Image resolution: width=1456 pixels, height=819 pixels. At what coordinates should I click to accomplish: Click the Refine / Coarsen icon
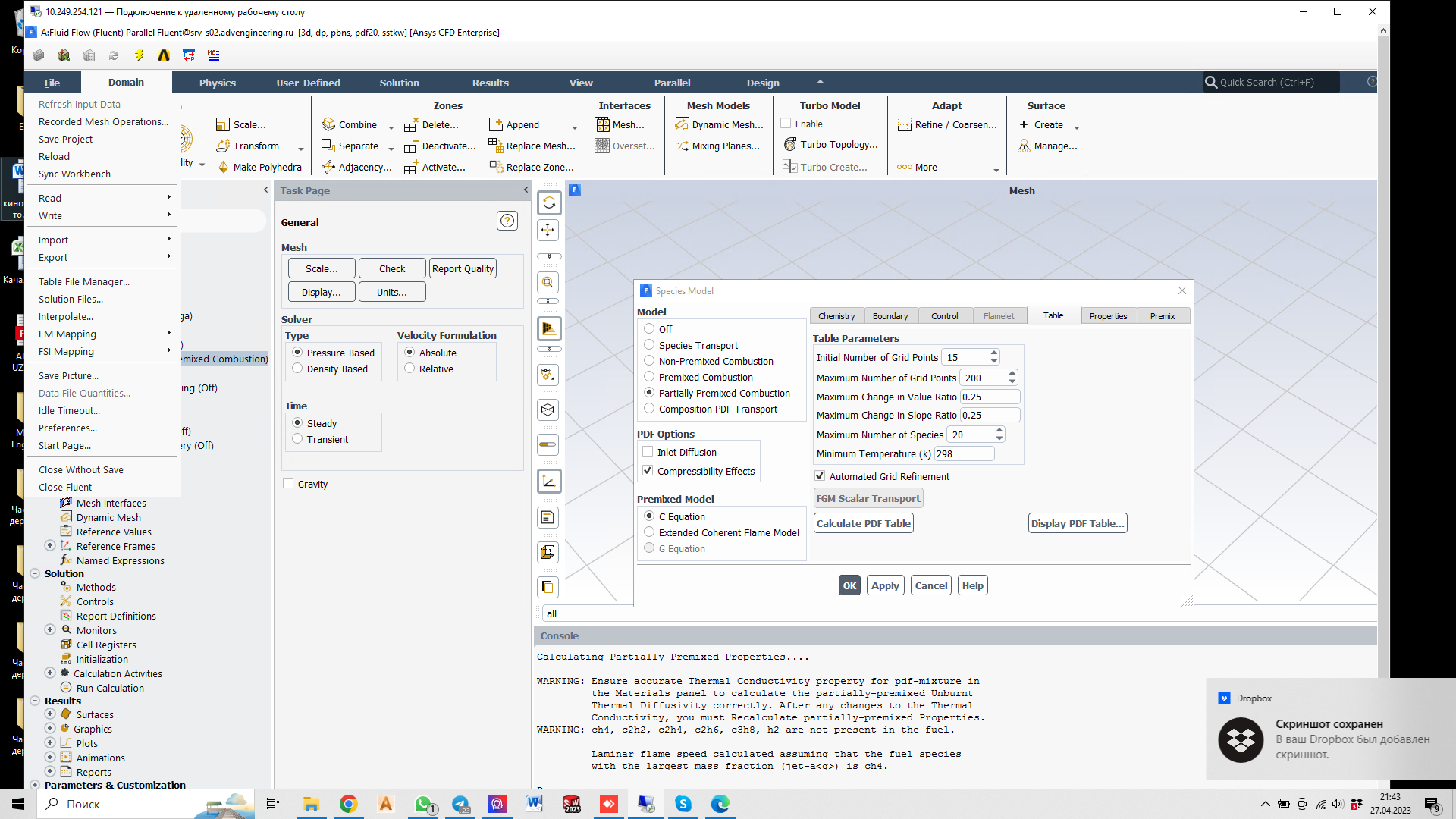(x=905, y=124)
